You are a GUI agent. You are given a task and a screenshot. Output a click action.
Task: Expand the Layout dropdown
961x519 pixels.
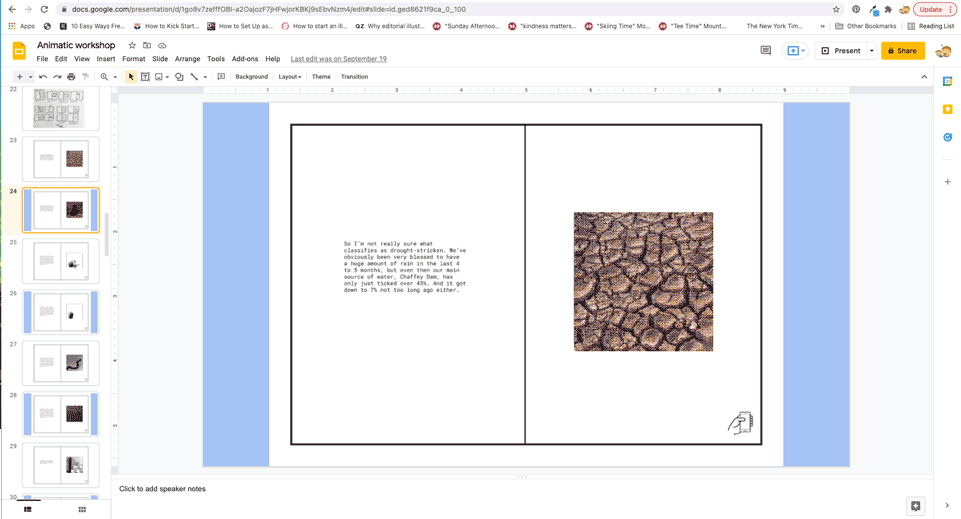pyautogui.click(x=289, y=77)
